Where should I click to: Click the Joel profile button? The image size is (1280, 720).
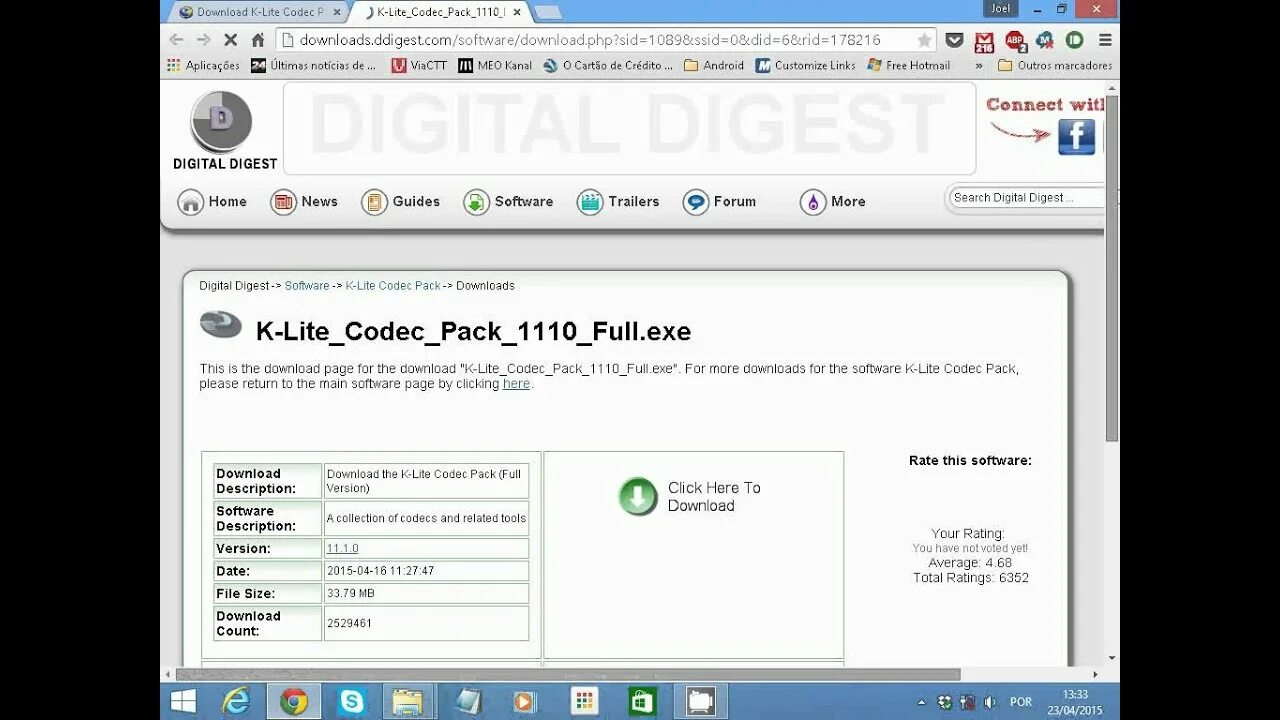pos(1001,8)
